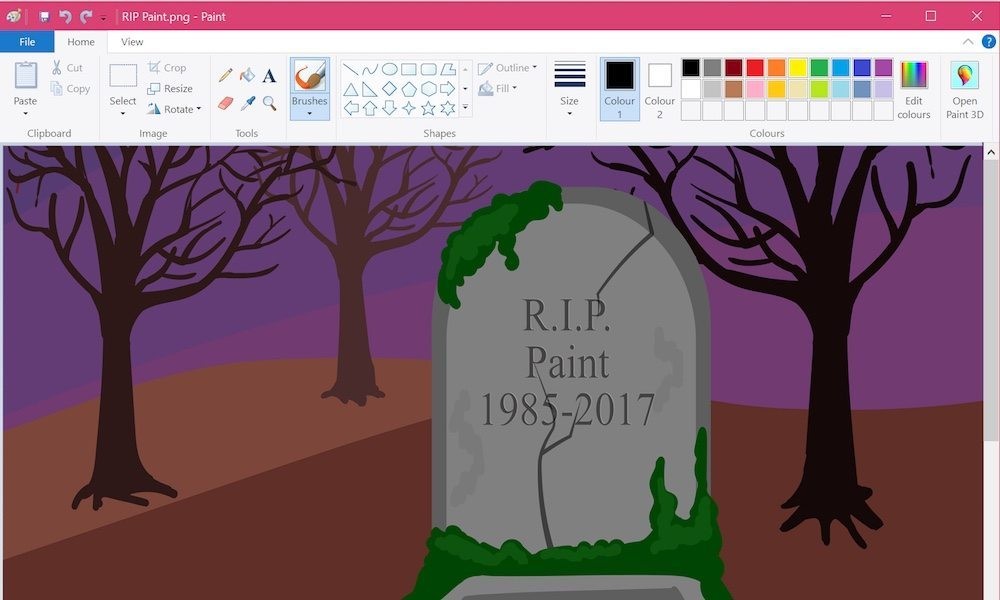The height and width of the screenshot is (600, 1000).
Task: Pick the red colour swatch
Action: click(x=755, y=68)
